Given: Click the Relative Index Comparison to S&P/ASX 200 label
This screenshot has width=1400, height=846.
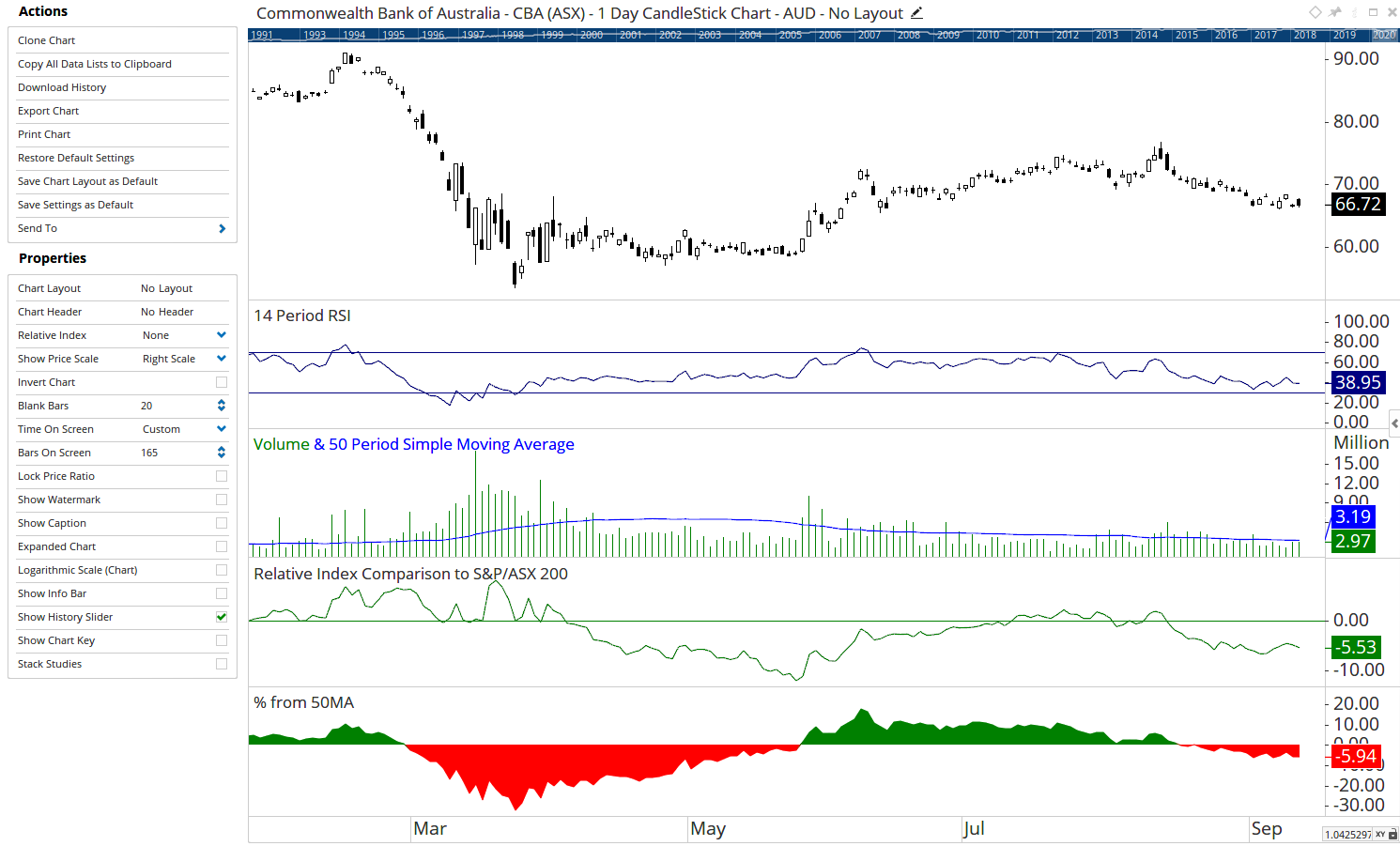Looking at the screenshot, I should pyautogui.click(x=410, y=574).
